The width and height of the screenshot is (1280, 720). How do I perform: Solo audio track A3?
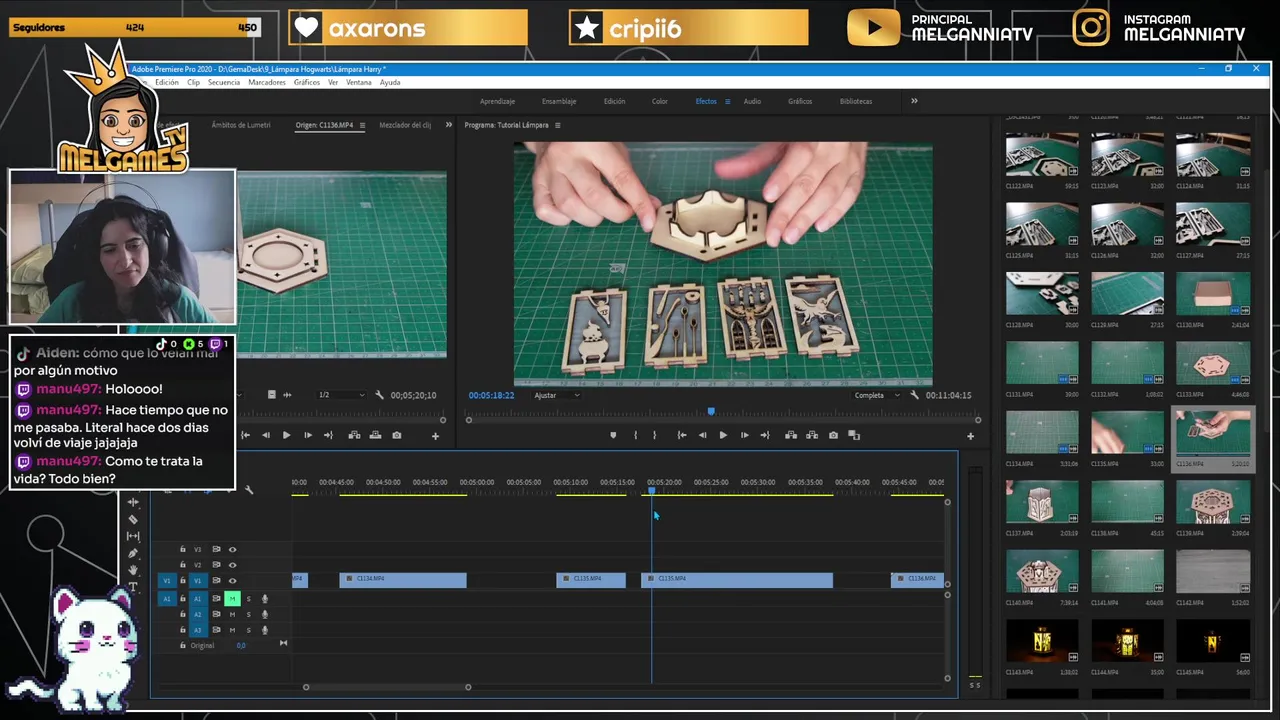click(249, 630)
